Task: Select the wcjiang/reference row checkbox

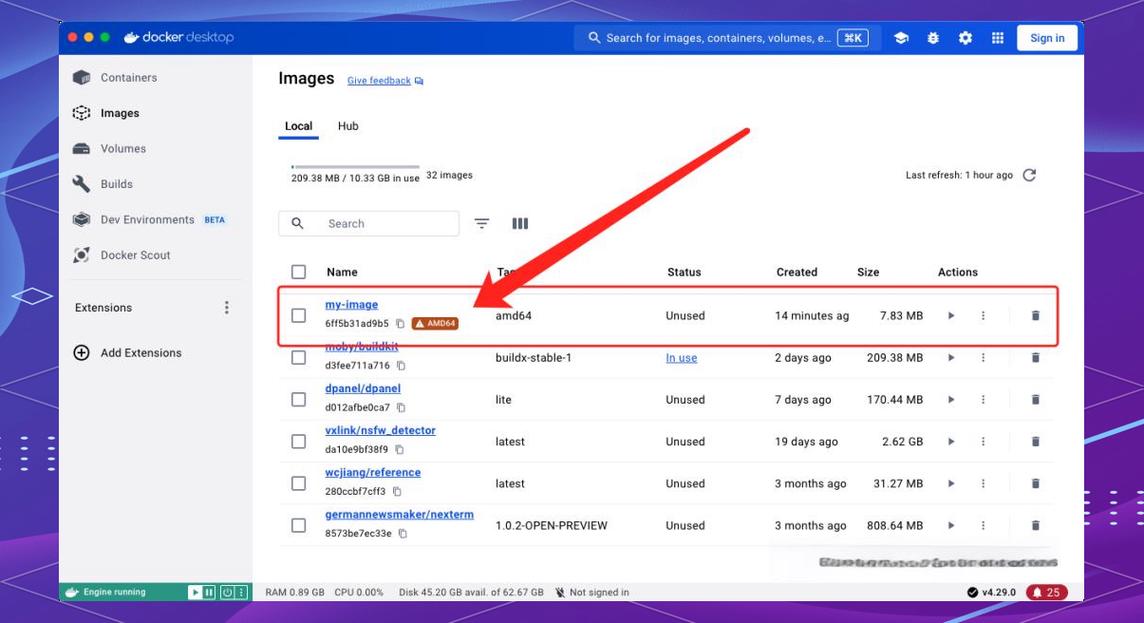Action: (298, 483)
